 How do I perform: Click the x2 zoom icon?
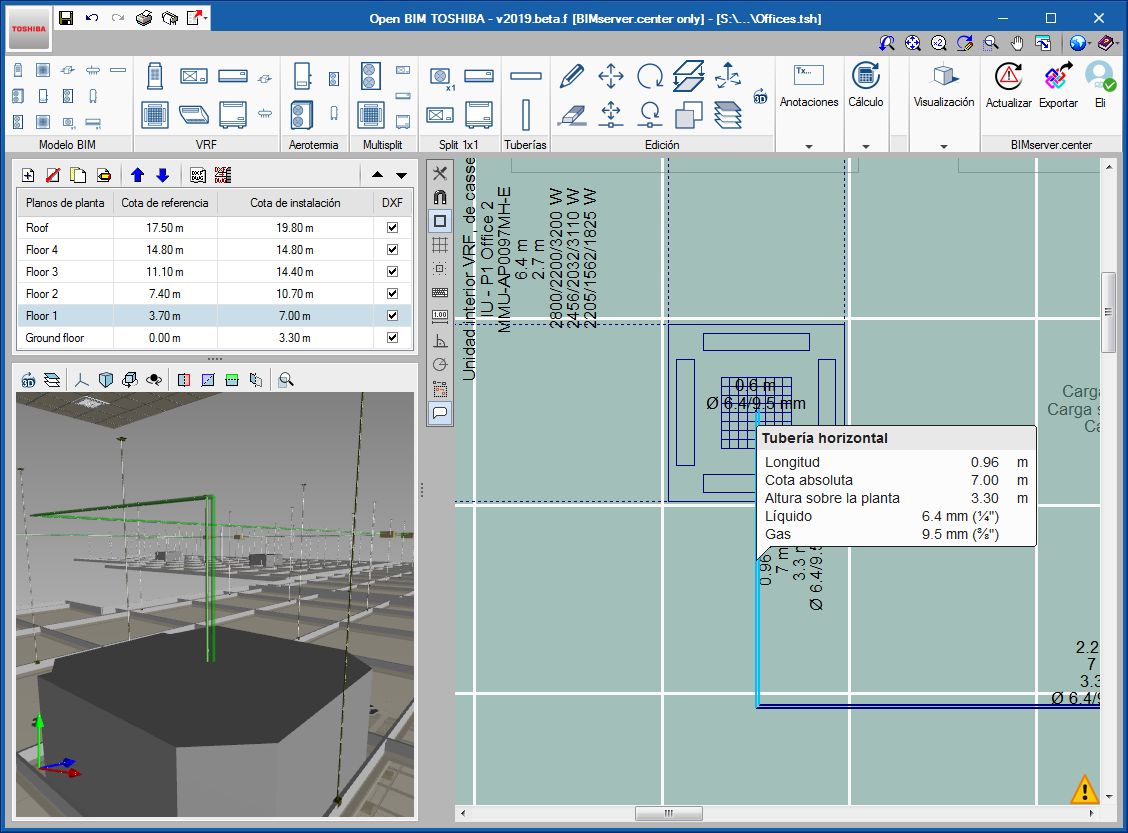click(x=939, y=43)
